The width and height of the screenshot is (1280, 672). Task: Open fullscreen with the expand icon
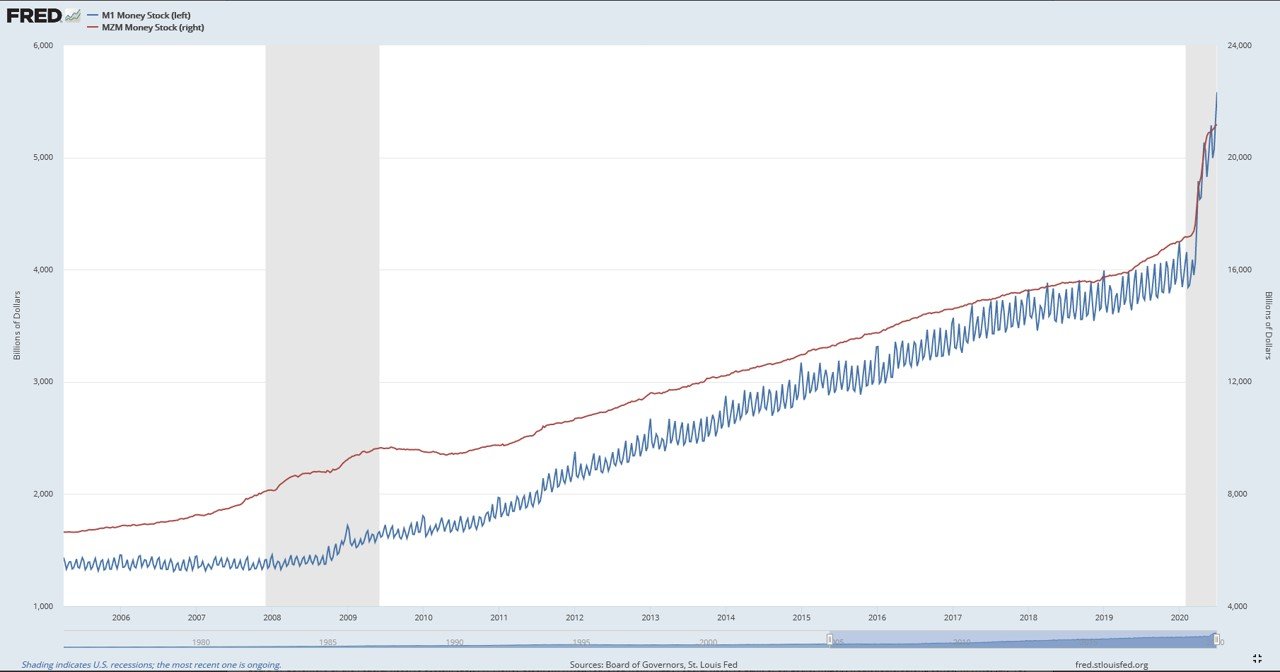(1258, 658)
